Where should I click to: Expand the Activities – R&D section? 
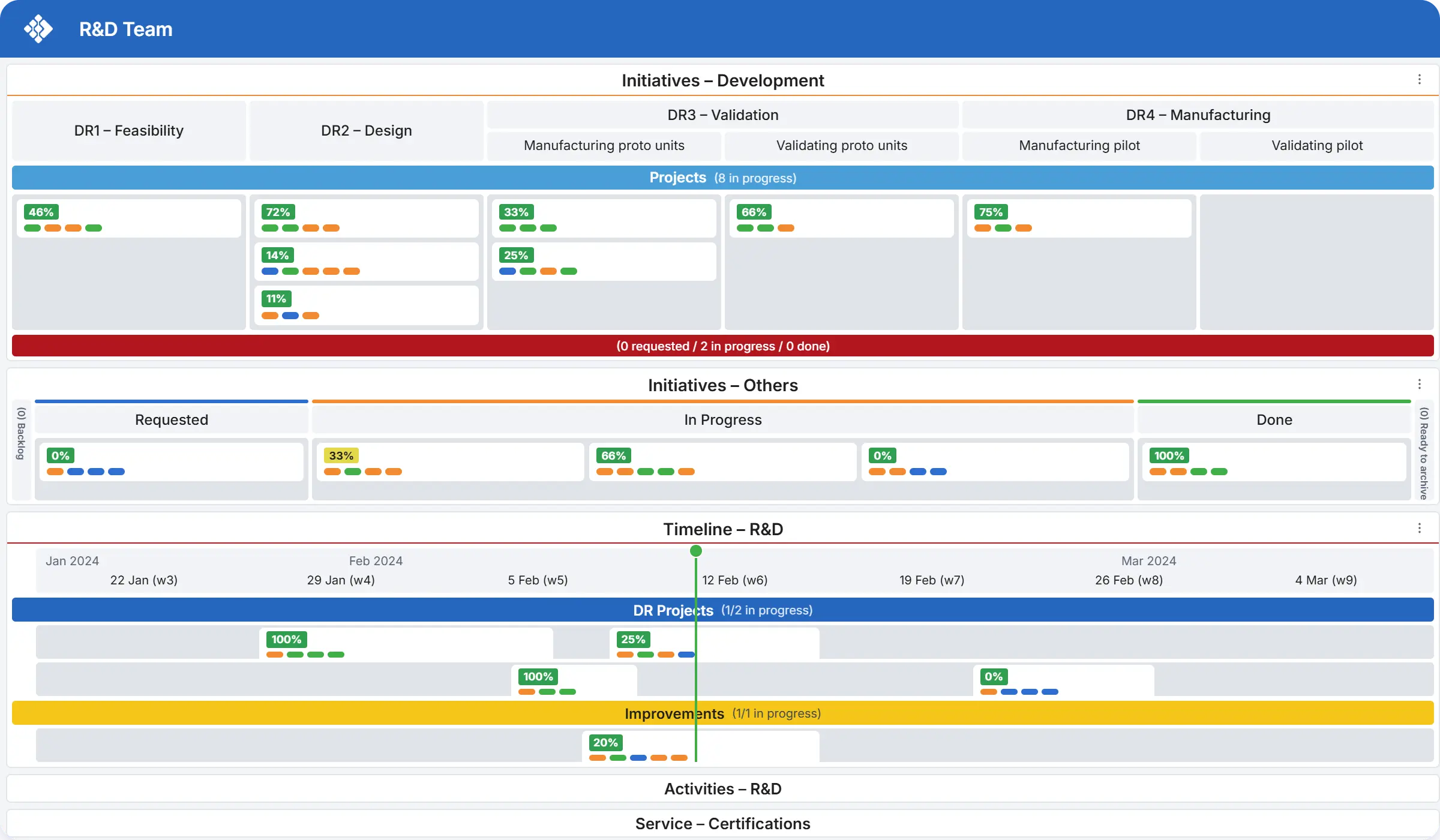click(722, 789)
